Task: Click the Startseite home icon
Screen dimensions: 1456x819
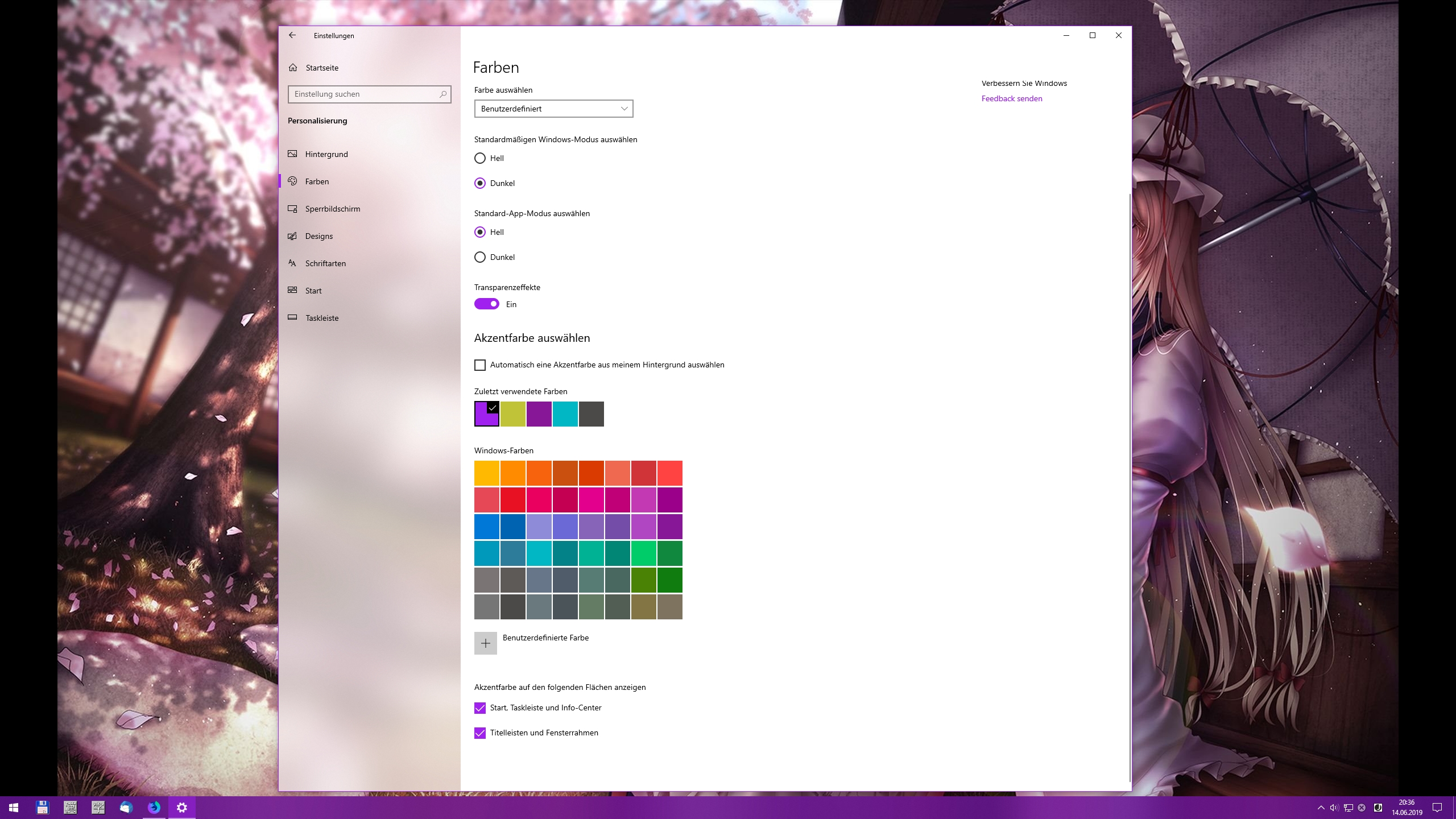Action: tap(293, 68)
